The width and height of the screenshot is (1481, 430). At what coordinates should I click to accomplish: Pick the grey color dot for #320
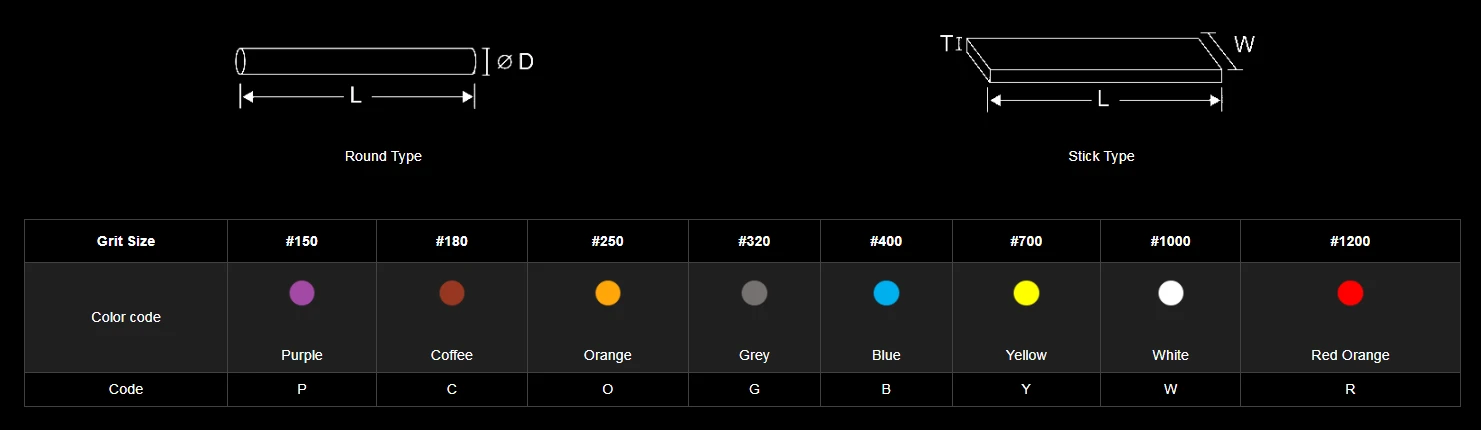click(x=754, y=293)
